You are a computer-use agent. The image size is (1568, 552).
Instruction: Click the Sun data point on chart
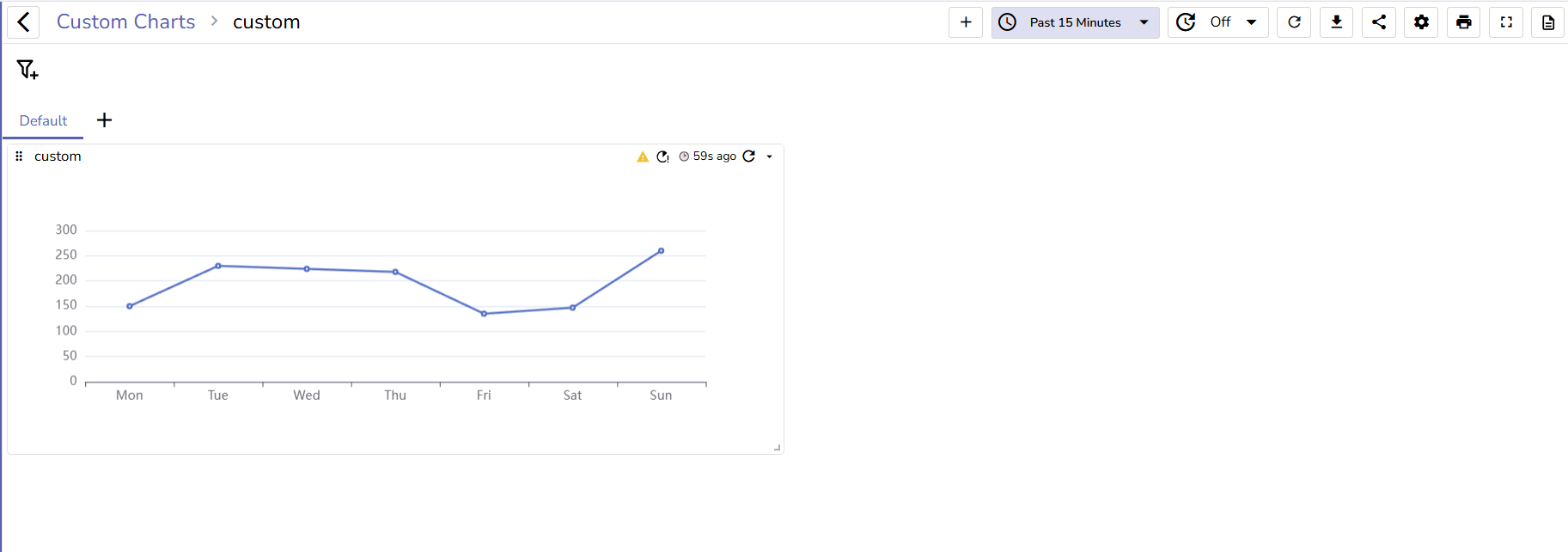661,251
